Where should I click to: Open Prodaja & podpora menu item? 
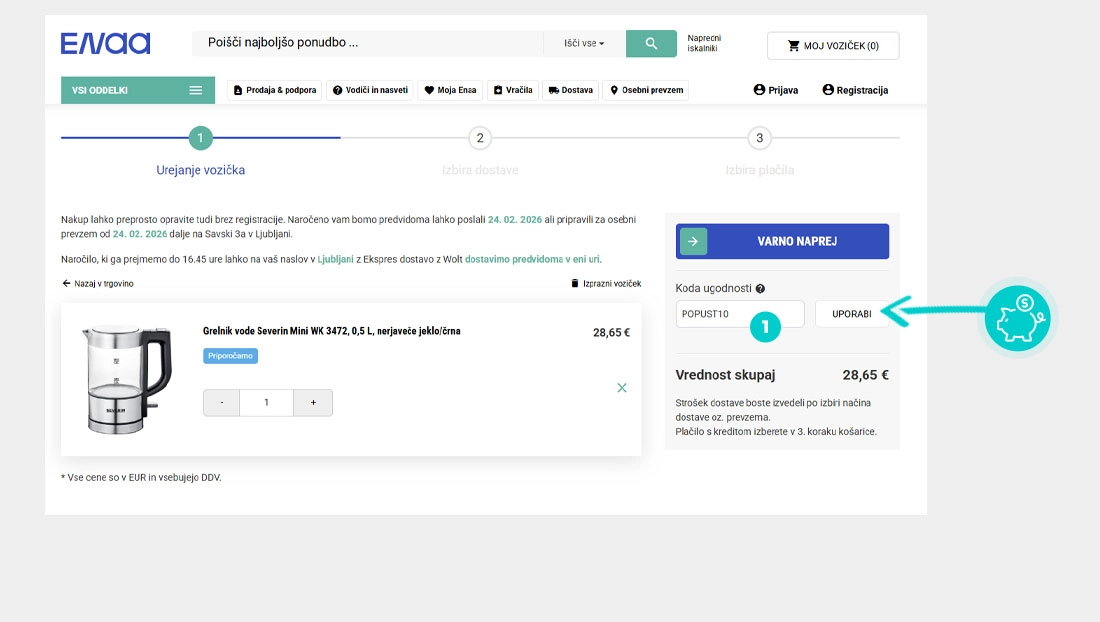275,90
